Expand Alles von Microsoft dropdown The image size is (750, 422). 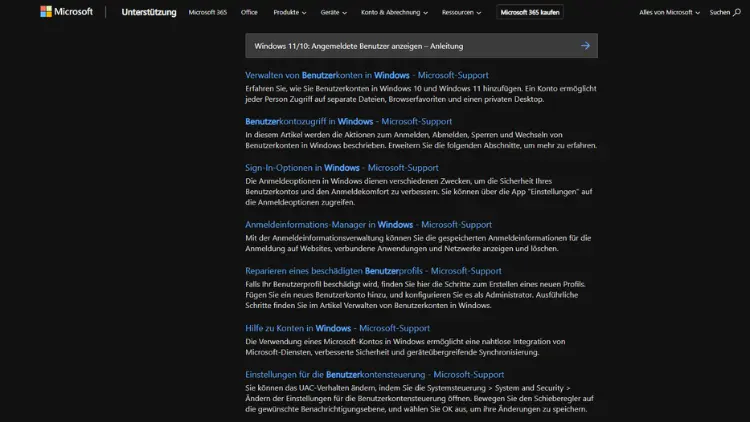[669, 12]
